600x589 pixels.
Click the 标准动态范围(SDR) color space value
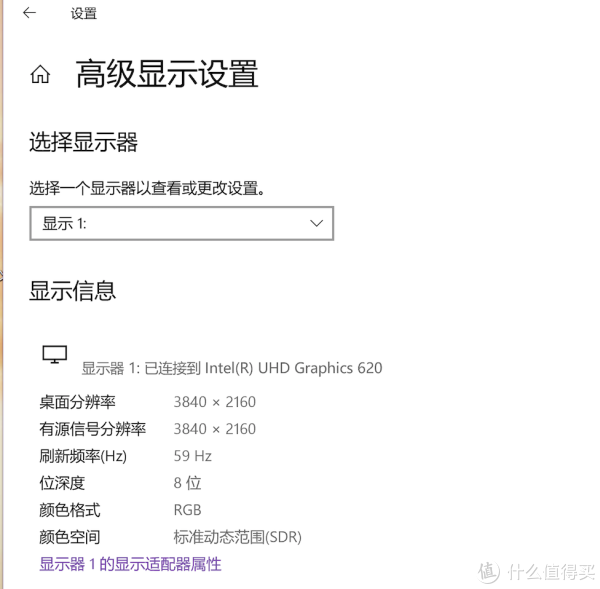pos(238,537)
